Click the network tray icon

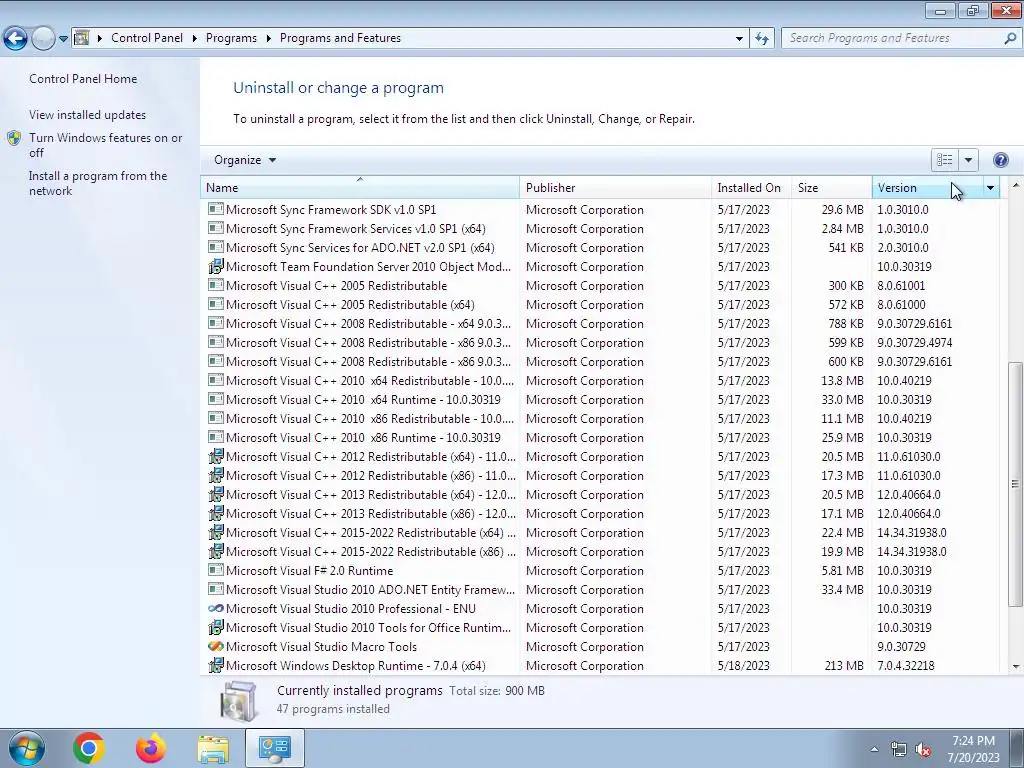(899, 750)
